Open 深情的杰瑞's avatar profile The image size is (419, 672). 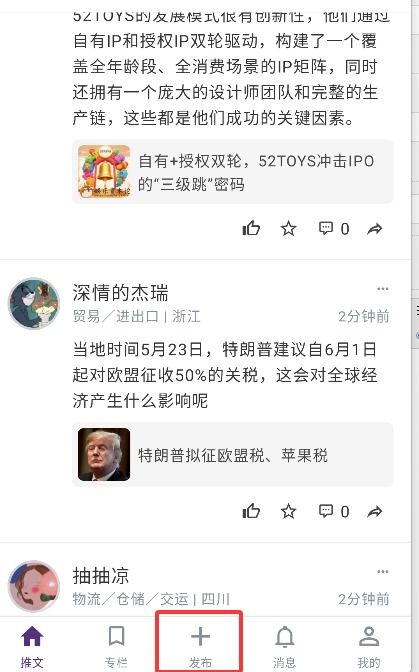[34, 303]
